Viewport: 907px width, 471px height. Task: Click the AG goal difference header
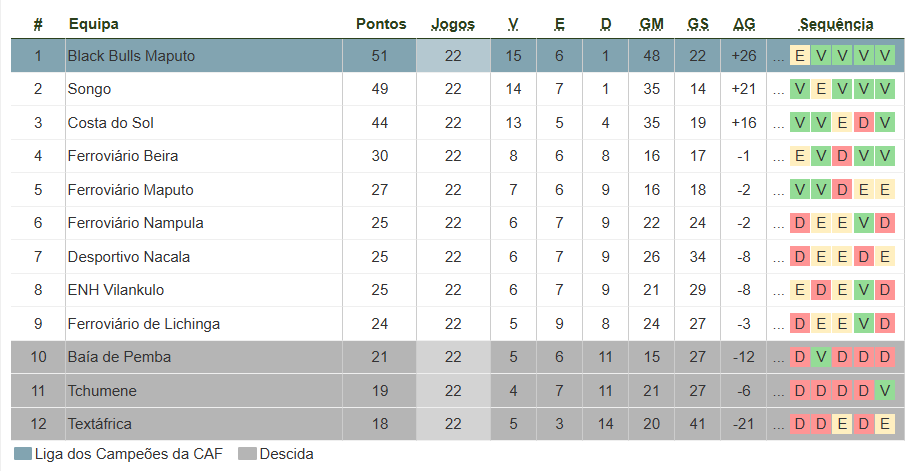[744, 24]
